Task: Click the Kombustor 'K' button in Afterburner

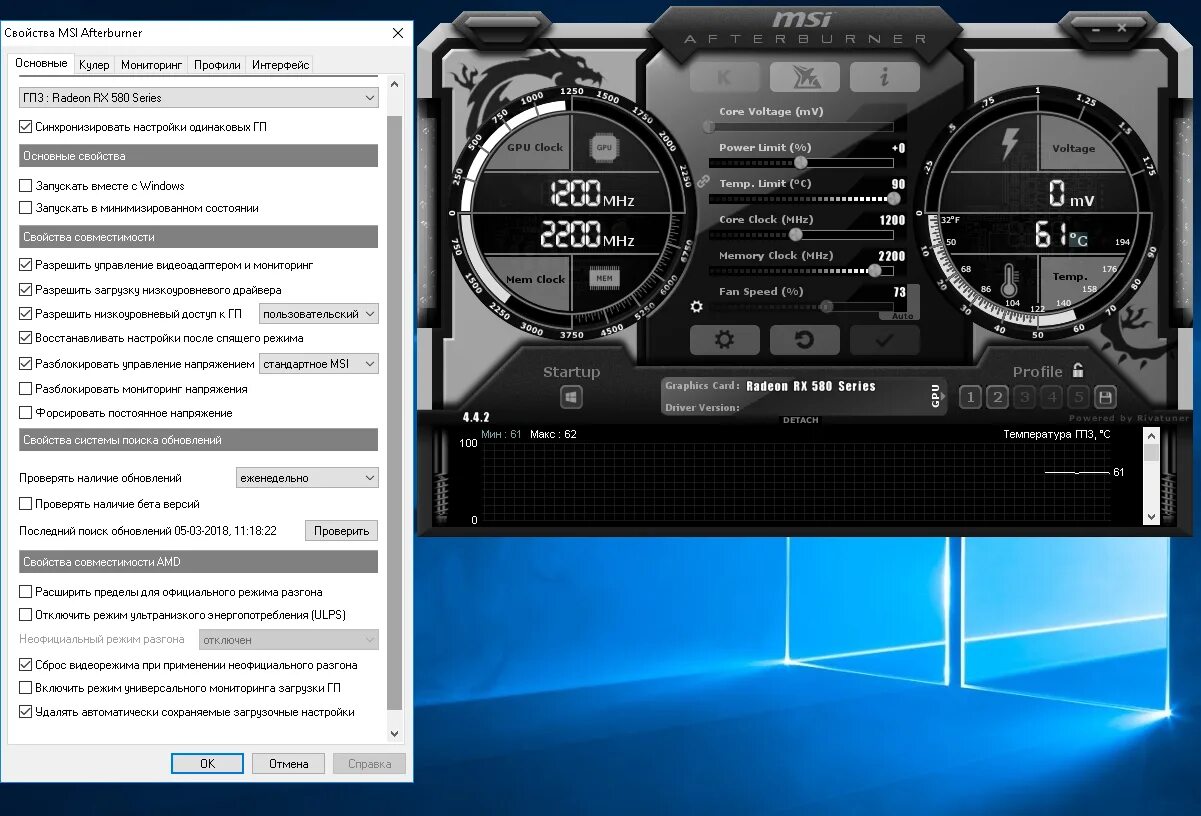Action: pos(724,77)
